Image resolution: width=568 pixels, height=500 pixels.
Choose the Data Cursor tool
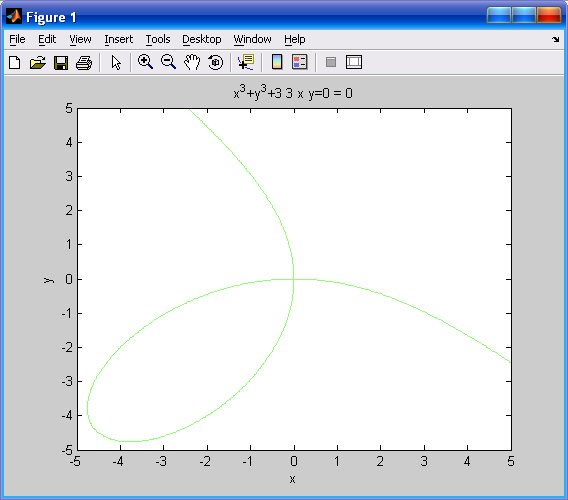point(246,62)
